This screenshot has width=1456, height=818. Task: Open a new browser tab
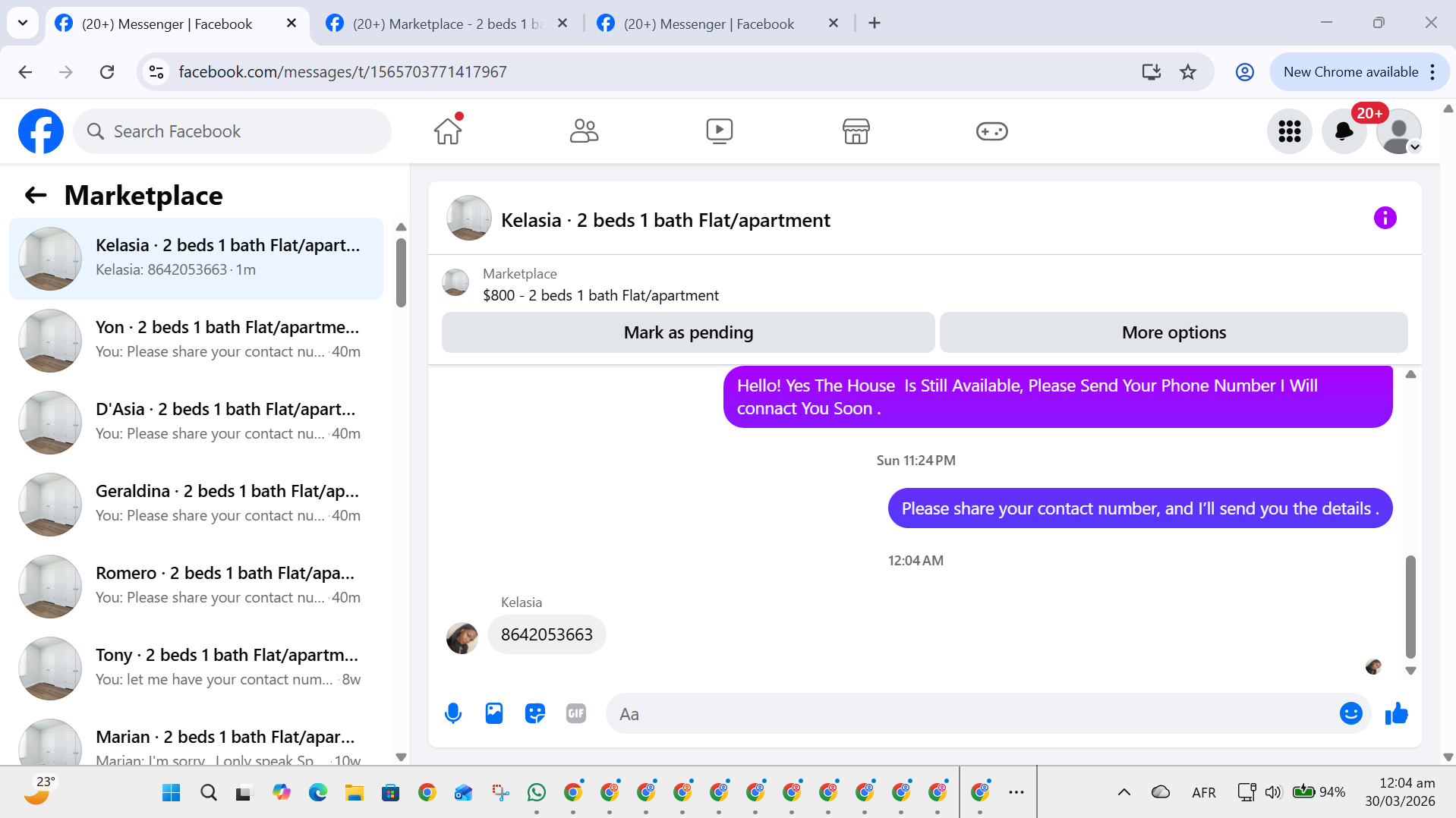[875, 24]
